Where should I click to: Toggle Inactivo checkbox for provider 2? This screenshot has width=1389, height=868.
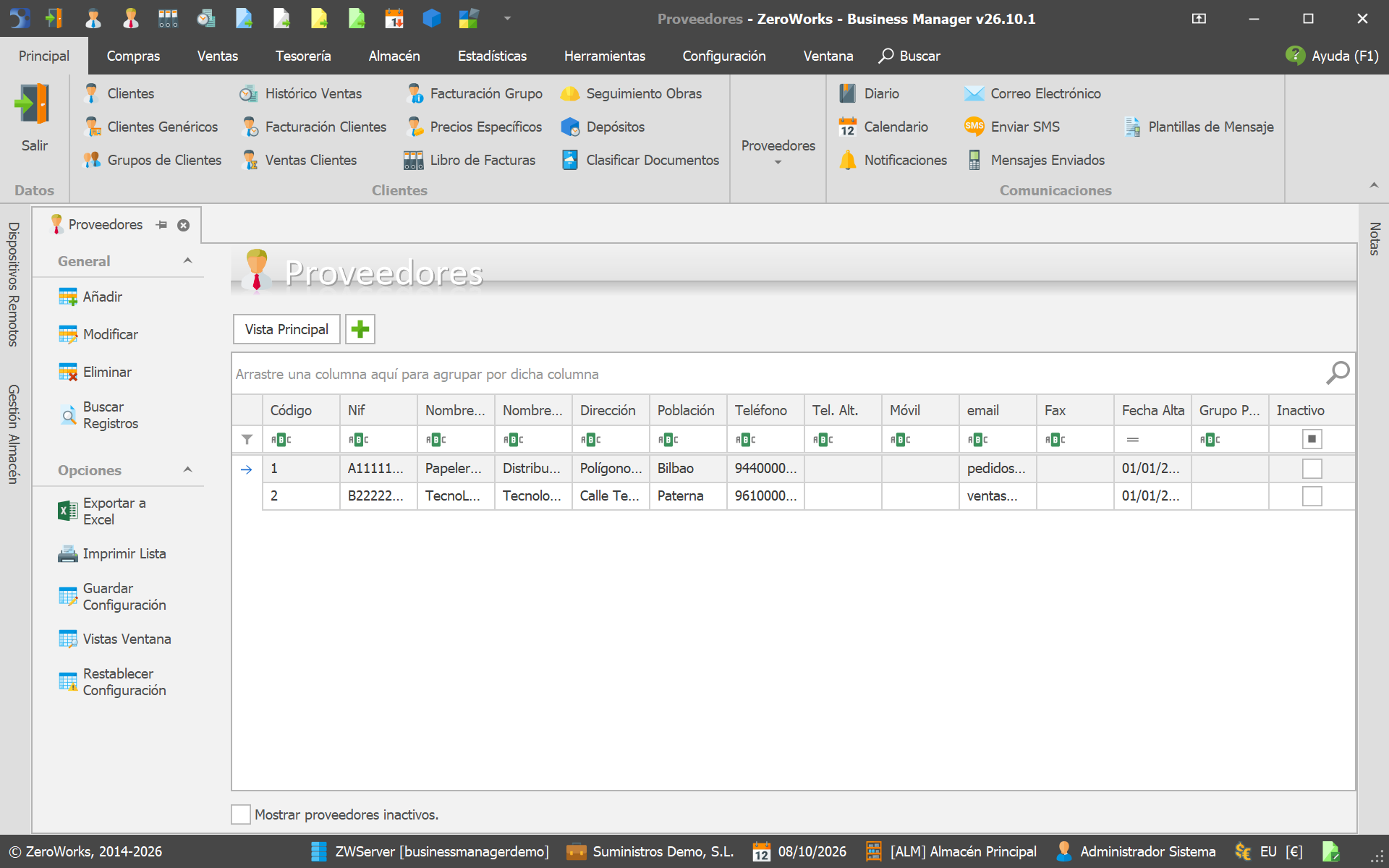click(x=1312, y=496)
